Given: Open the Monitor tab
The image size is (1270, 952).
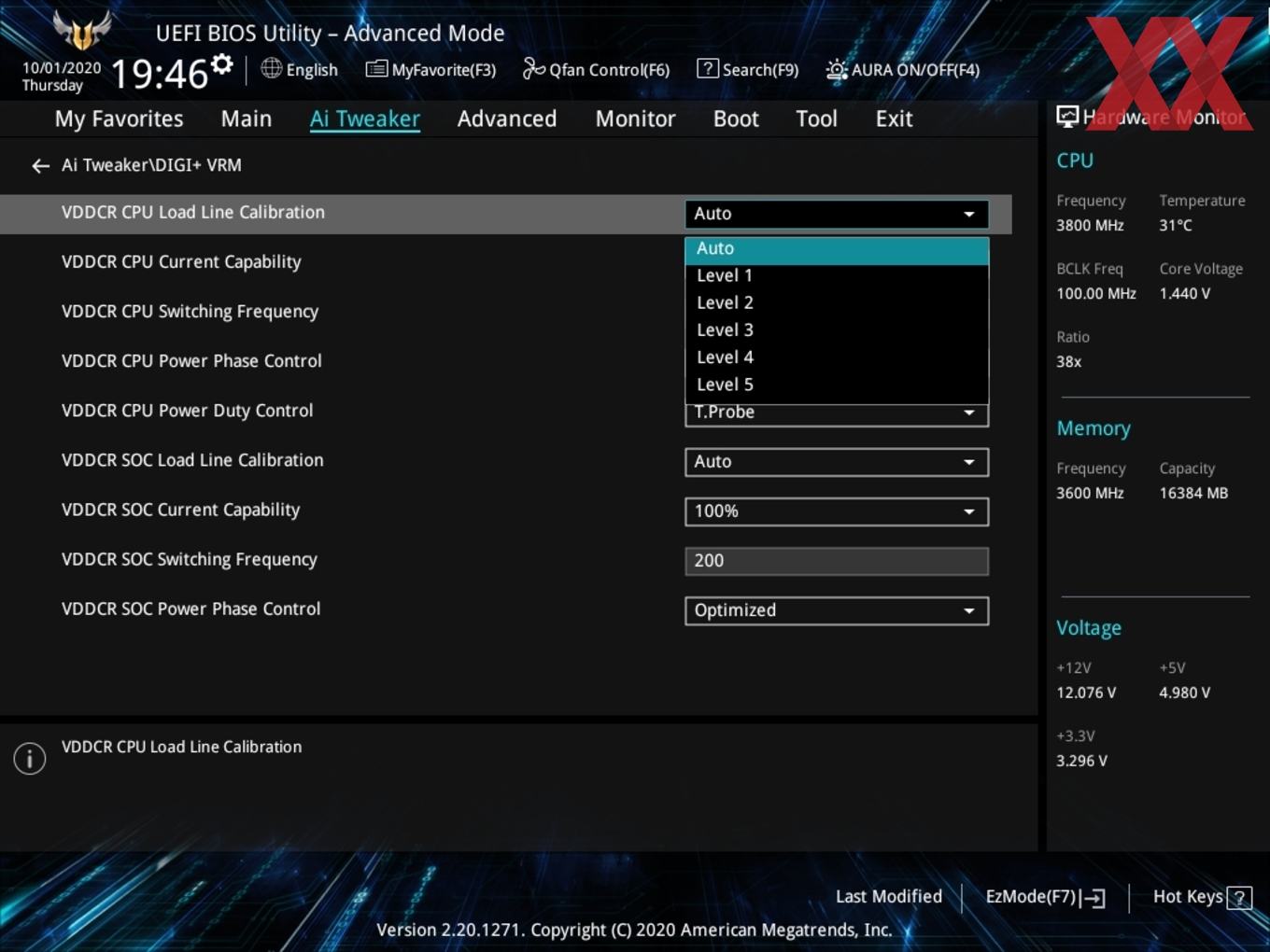Looking at the screenshot, I should (x=635, y=119).
